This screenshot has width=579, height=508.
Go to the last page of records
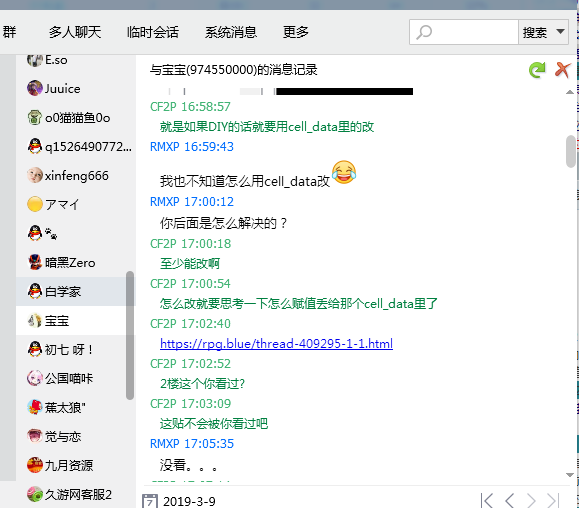coord(553,501)
